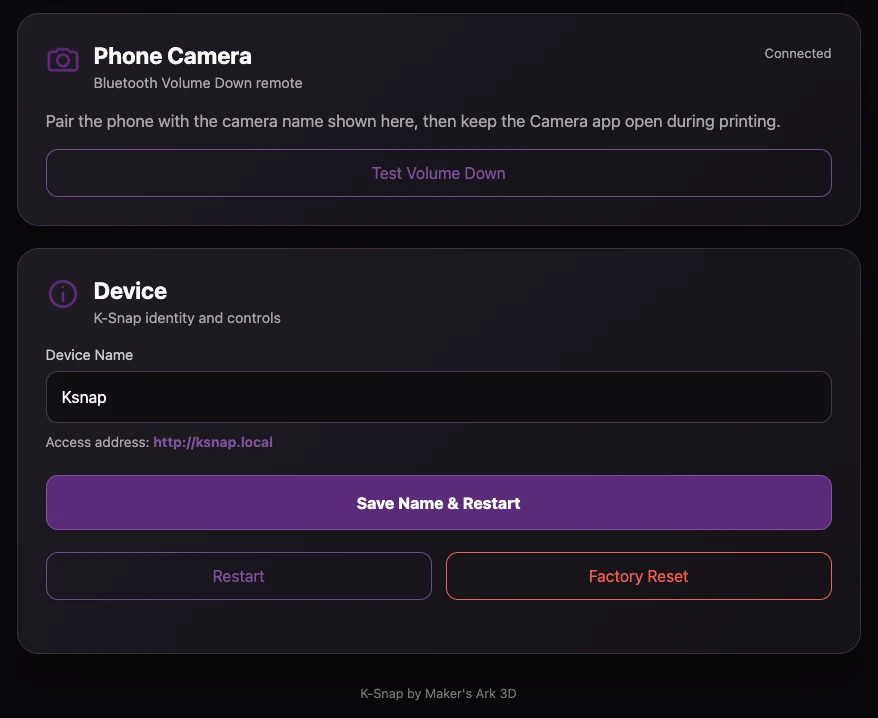Screen dimensions: 878x718
Task: Click the K-Snap identity and controls subtitle
Action: pos(187,318)
